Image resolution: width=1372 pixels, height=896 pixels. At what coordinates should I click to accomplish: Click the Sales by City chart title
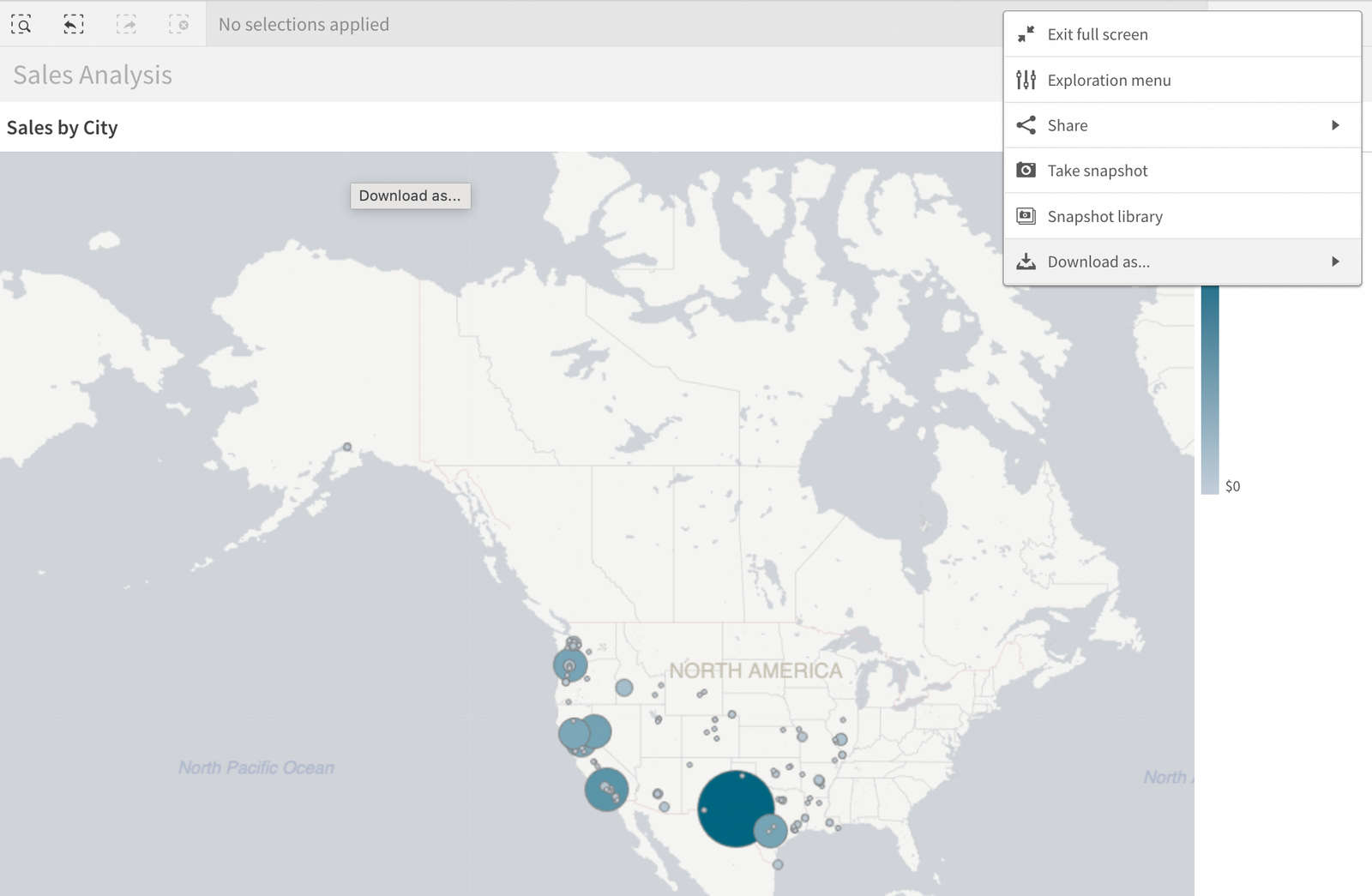[62, 127]
